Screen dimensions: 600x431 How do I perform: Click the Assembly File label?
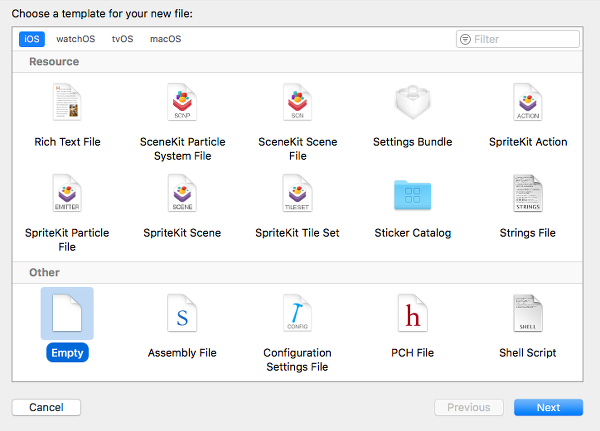182,353
